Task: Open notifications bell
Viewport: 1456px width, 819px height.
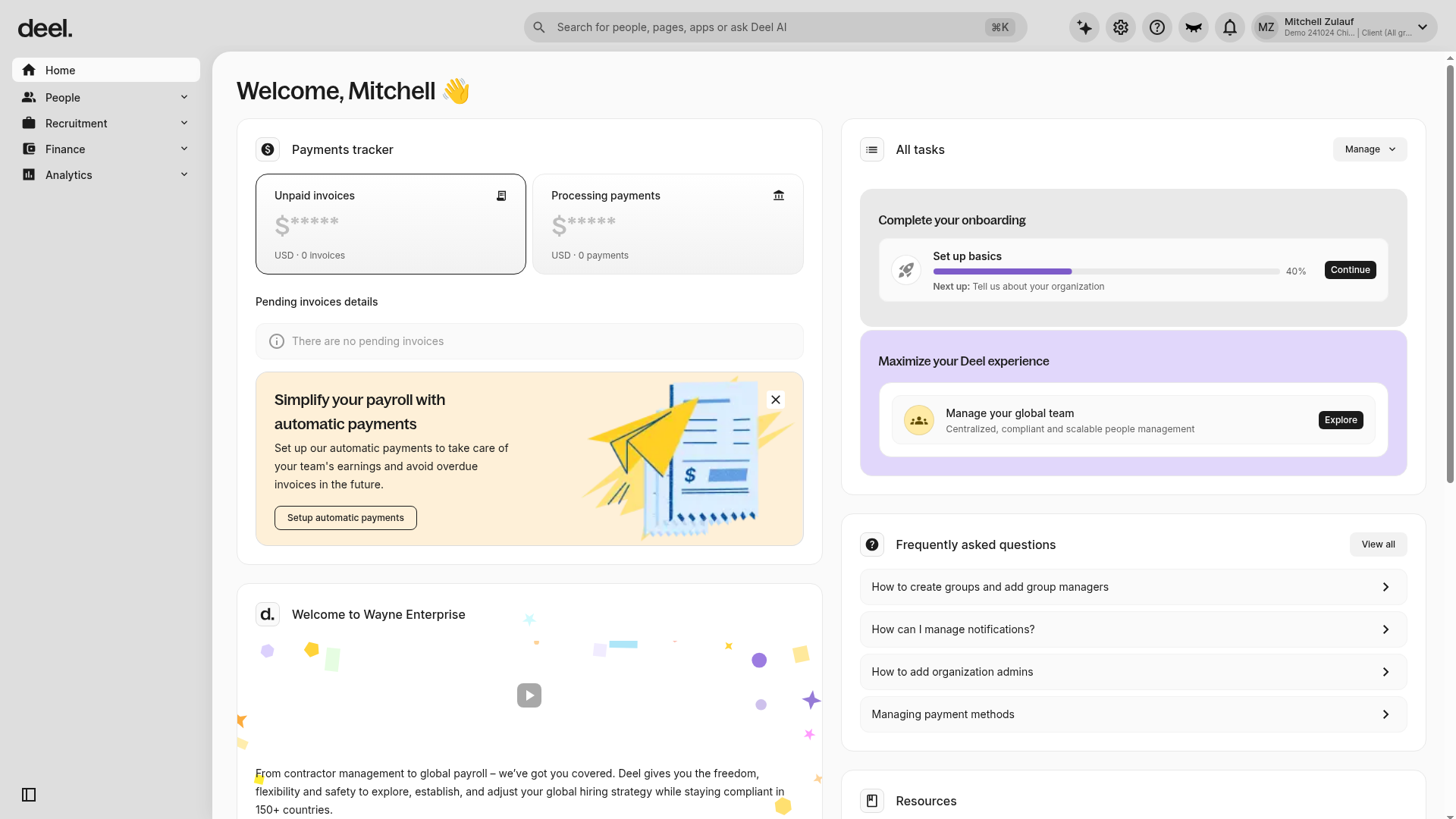Action: (x=1230, y=27)
